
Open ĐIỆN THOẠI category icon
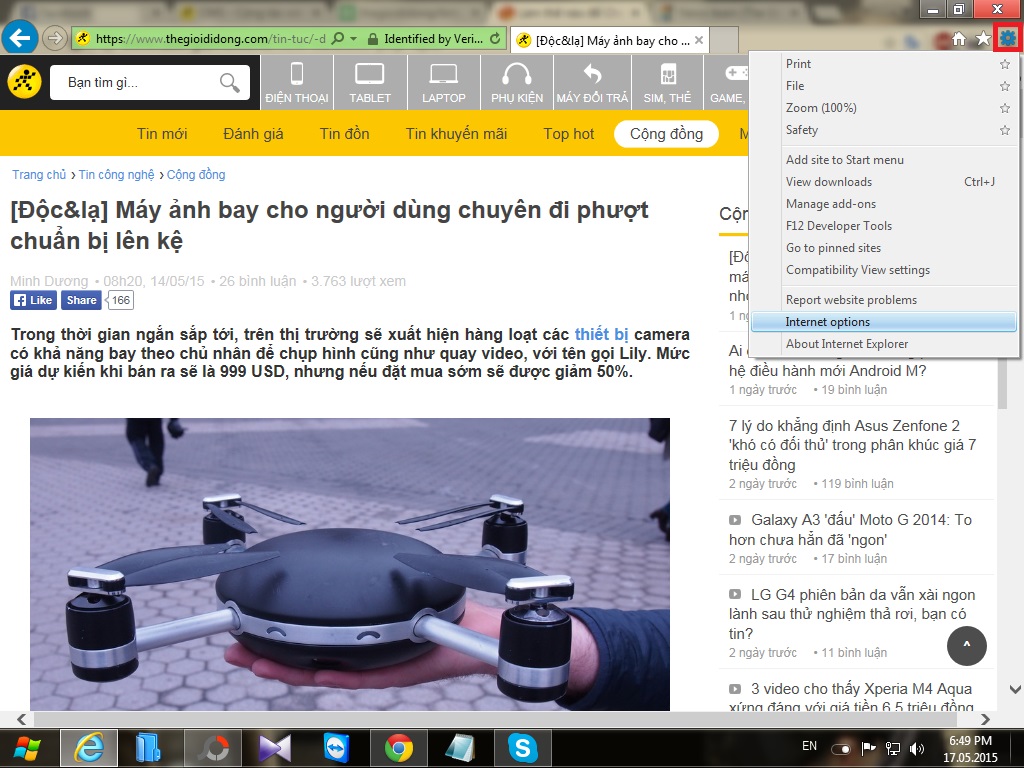pyautogui.click(x=296, y=82)
